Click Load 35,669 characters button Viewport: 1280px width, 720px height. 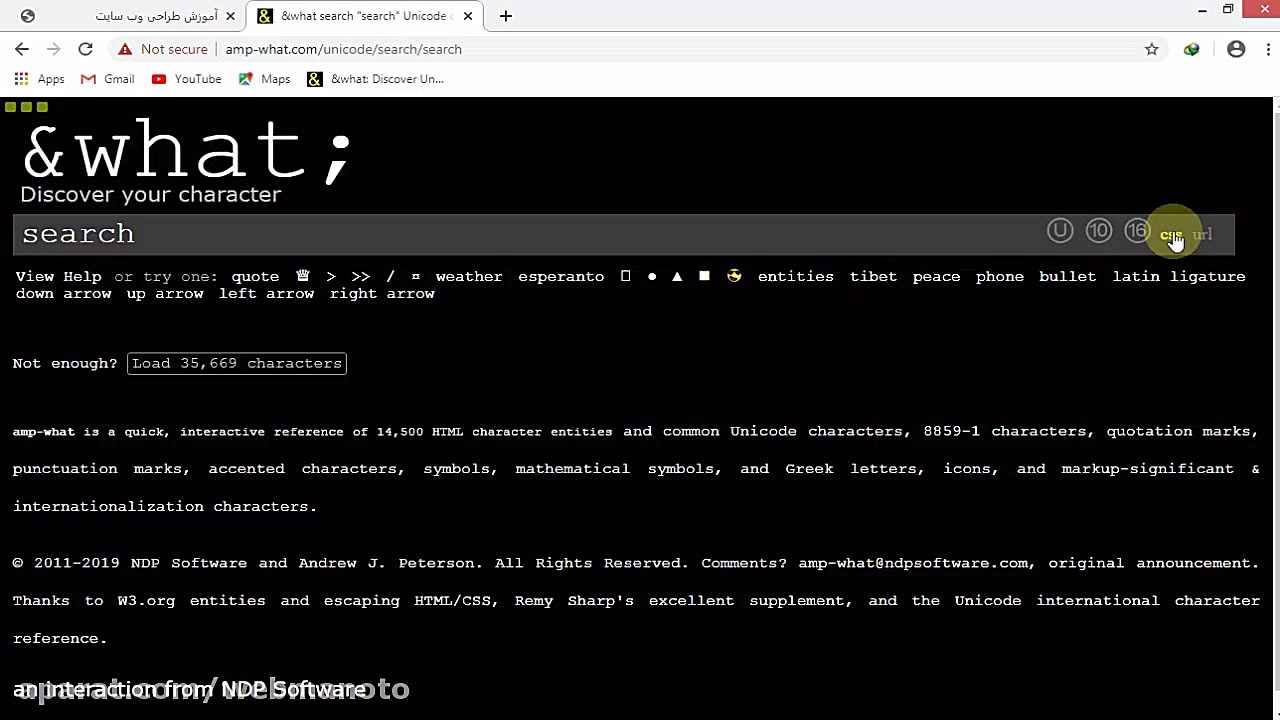(237, 363)
